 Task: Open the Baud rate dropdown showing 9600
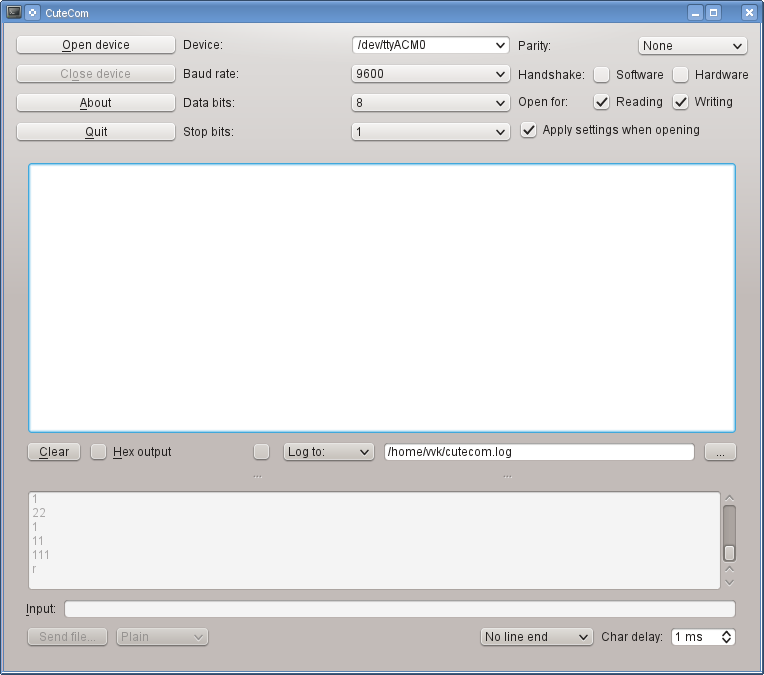pos(430,74)
